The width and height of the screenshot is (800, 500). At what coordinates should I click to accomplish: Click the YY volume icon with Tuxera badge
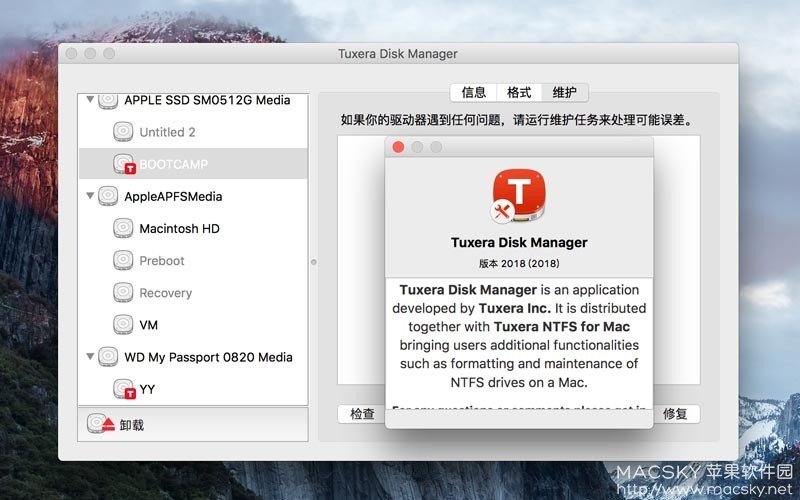[x=124, y=389]
